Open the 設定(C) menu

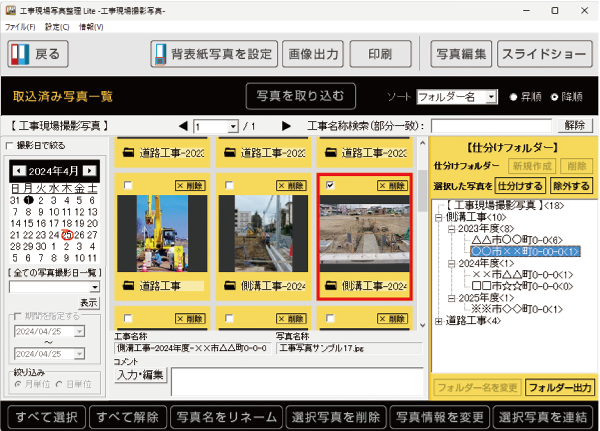tap(57, 27)
